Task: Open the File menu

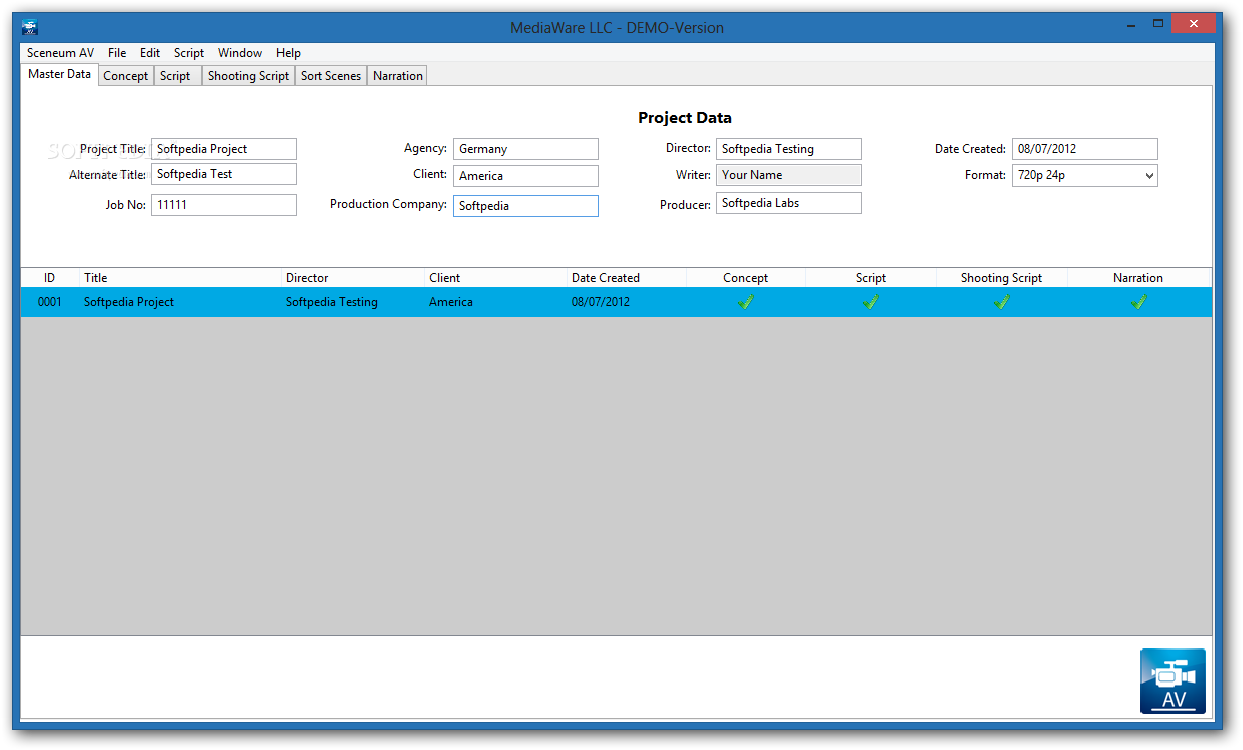Action: (117, 53)
